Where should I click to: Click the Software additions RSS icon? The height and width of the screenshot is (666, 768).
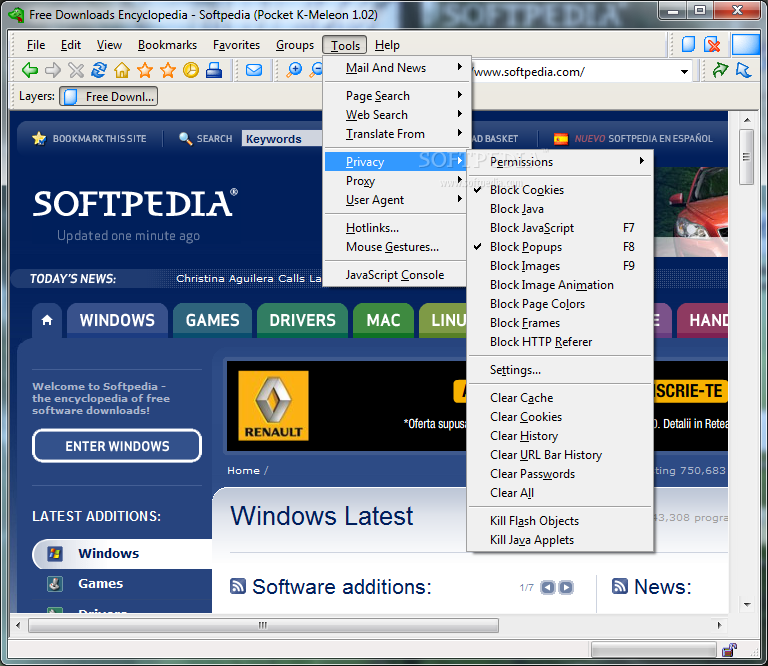click(238, 586)
